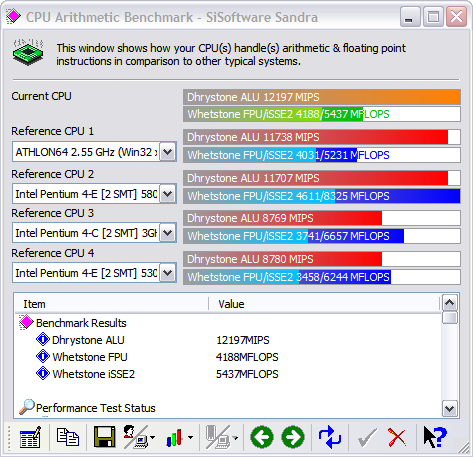Click the Benchmark Results diamond tree icon
The height and width of the screenshot is (457, 473).
tap(26, 322)
